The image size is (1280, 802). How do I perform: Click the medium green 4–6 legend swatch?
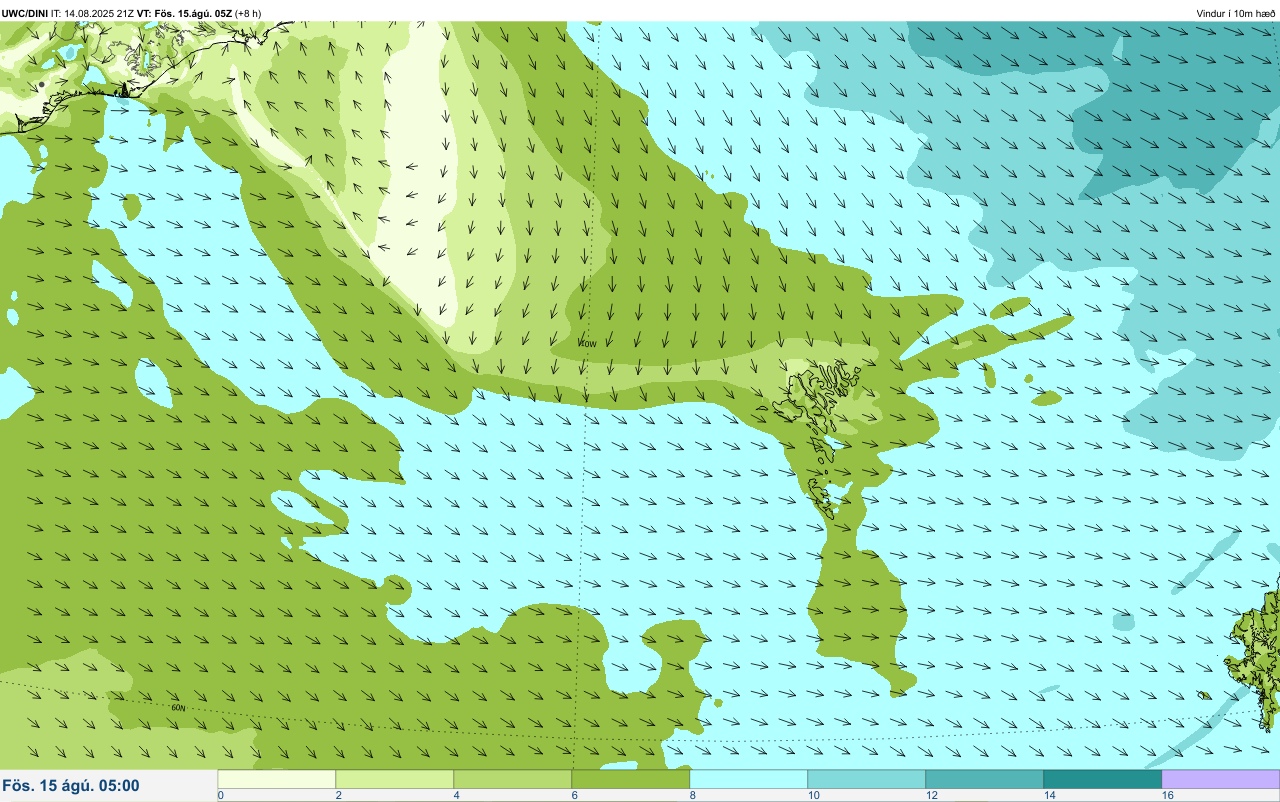coord(513,779)
